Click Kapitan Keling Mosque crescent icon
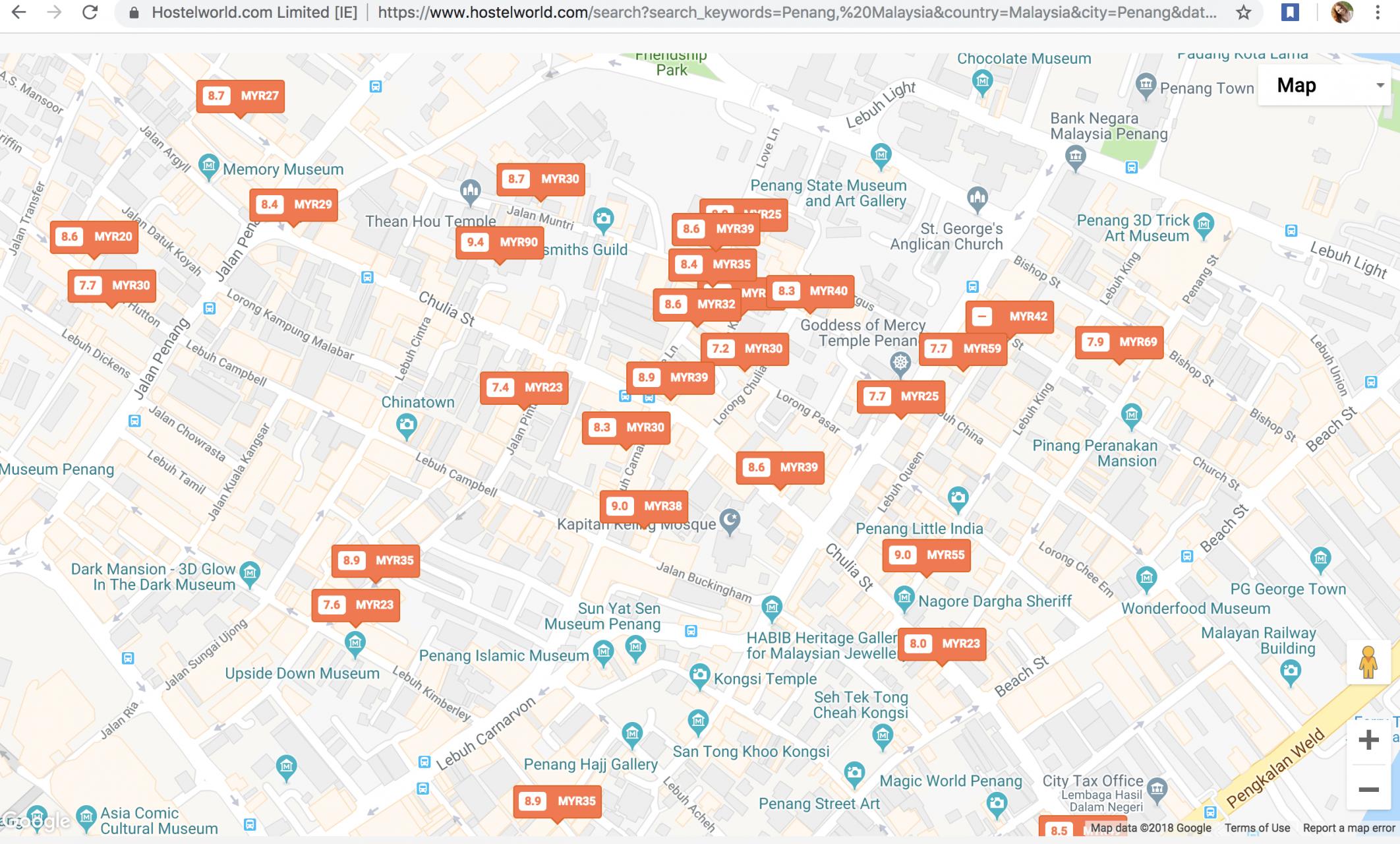 [x=730, y=521]
